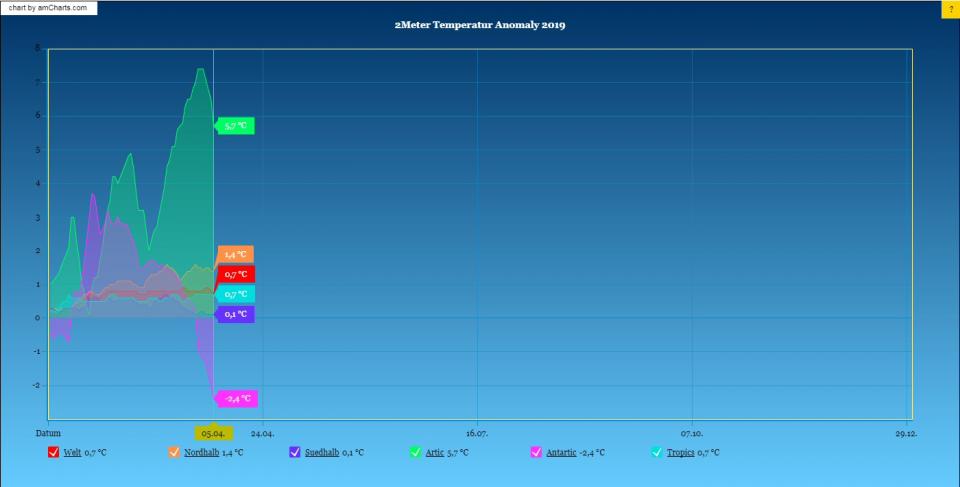
Task: Uncheck the orange Nordhalb legend checkbox
Action: click(x=175, y=452)
